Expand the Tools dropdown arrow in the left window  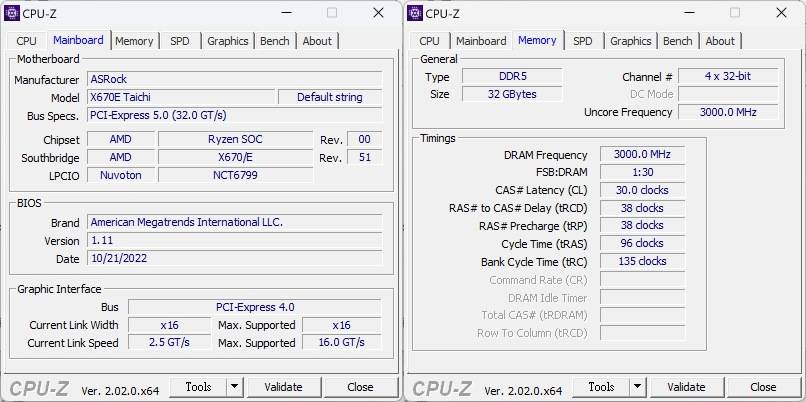[x=234, y=387]
